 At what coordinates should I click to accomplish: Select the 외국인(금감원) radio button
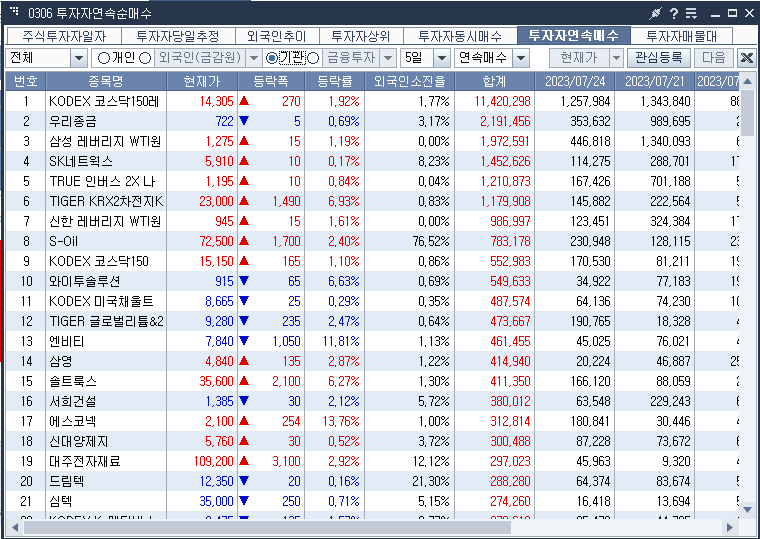coord(145,58)
